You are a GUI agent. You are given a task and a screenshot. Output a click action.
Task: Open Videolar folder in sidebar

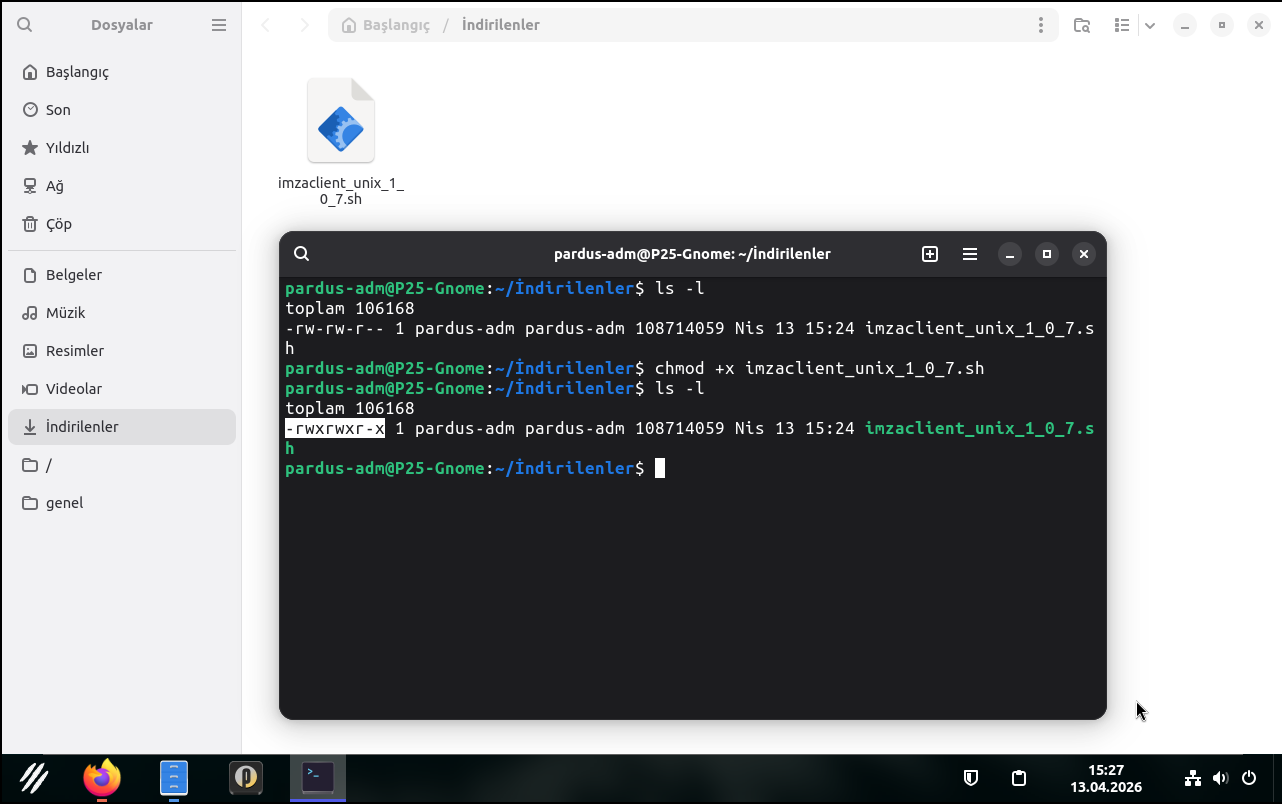(122, 389)
